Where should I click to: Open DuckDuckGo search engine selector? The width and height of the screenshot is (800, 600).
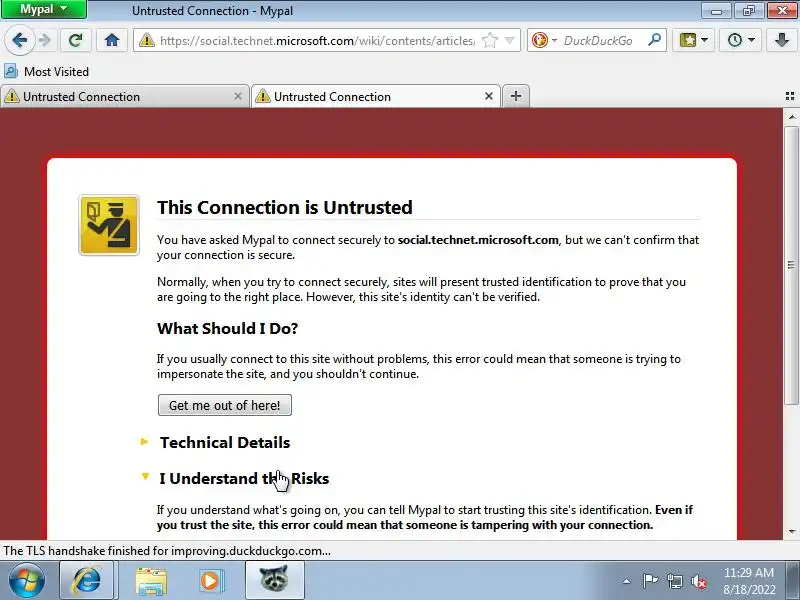click(x=543, y=40)
